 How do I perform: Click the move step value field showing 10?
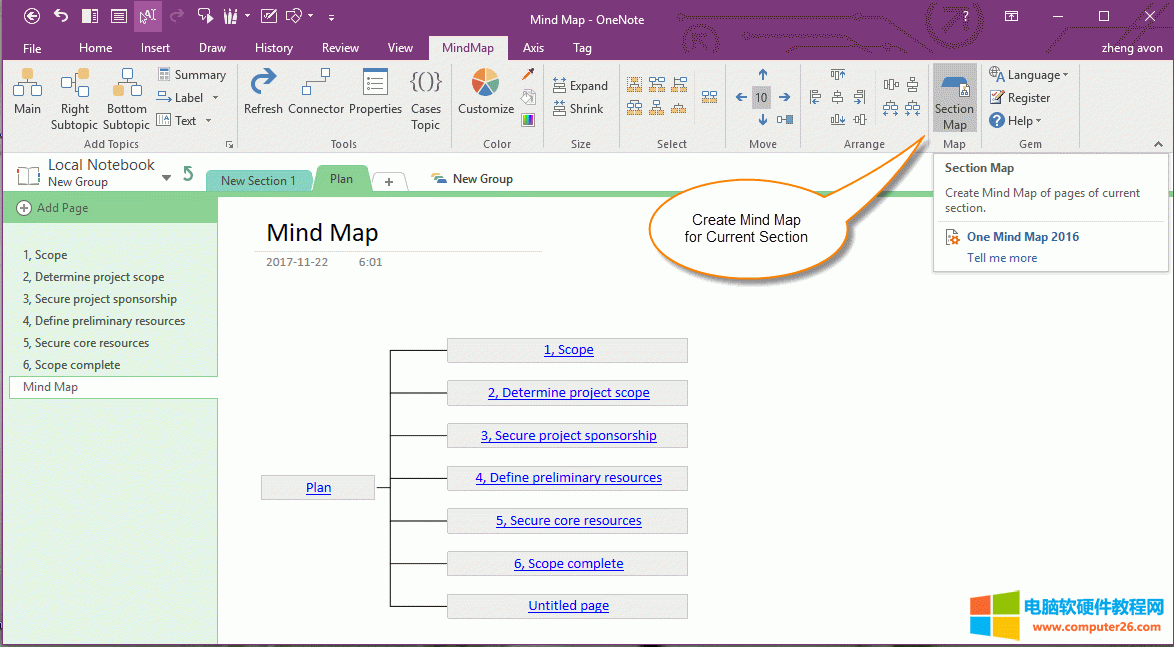762,98
